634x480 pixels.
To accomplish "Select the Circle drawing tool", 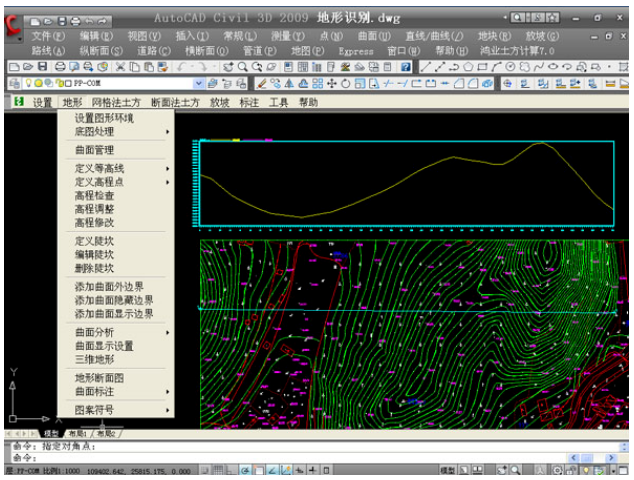I will (x=511, y=67).
